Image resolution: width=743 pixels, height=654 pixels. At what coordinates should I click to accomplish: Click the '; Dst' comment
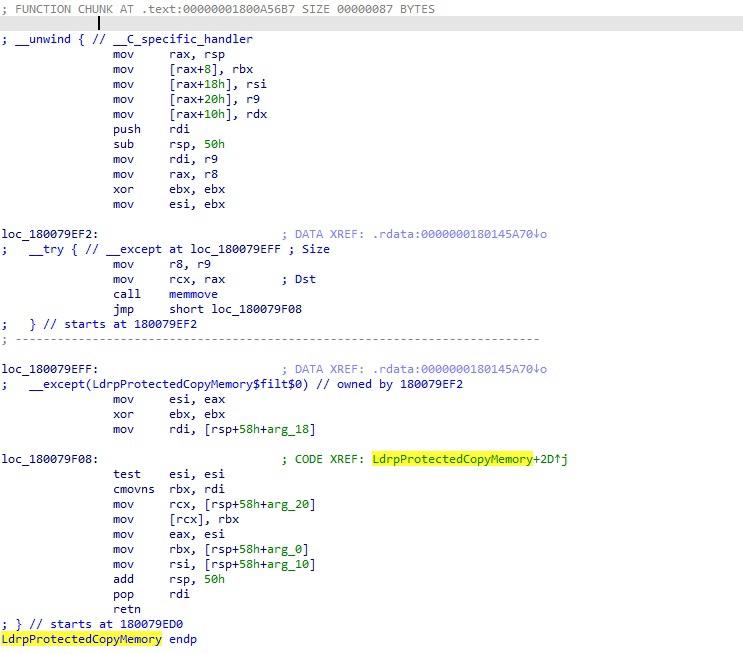[299, 280]
